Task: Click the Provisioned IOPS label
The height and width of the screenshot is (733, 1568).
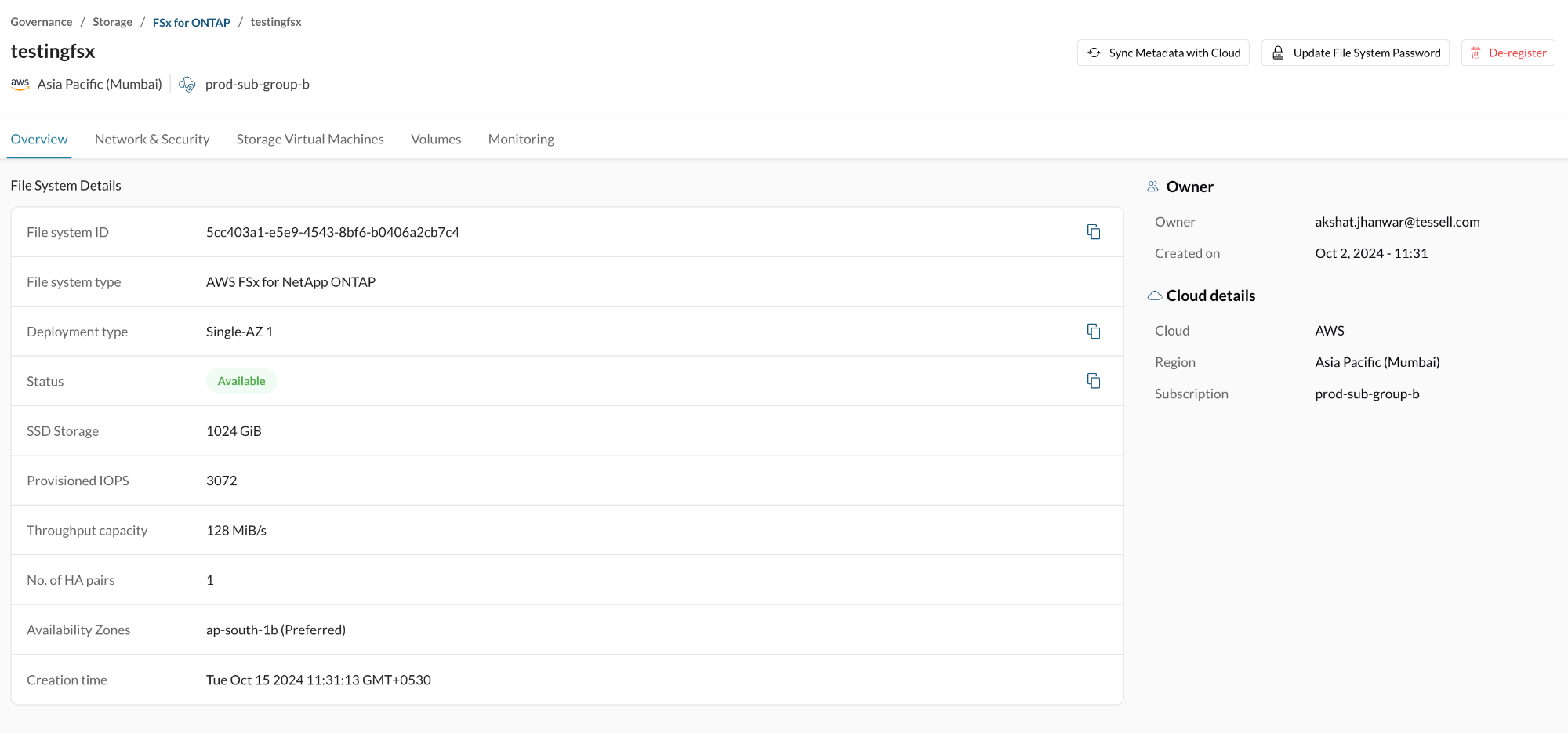Action: 78,481
